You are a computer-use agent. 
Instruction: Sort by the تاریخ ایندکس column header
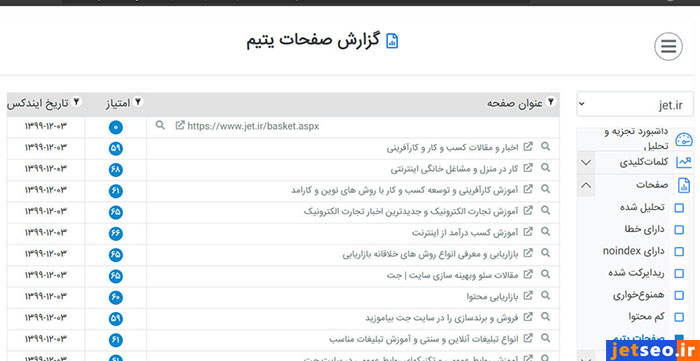pyautogui.click(x=38, y=103)
